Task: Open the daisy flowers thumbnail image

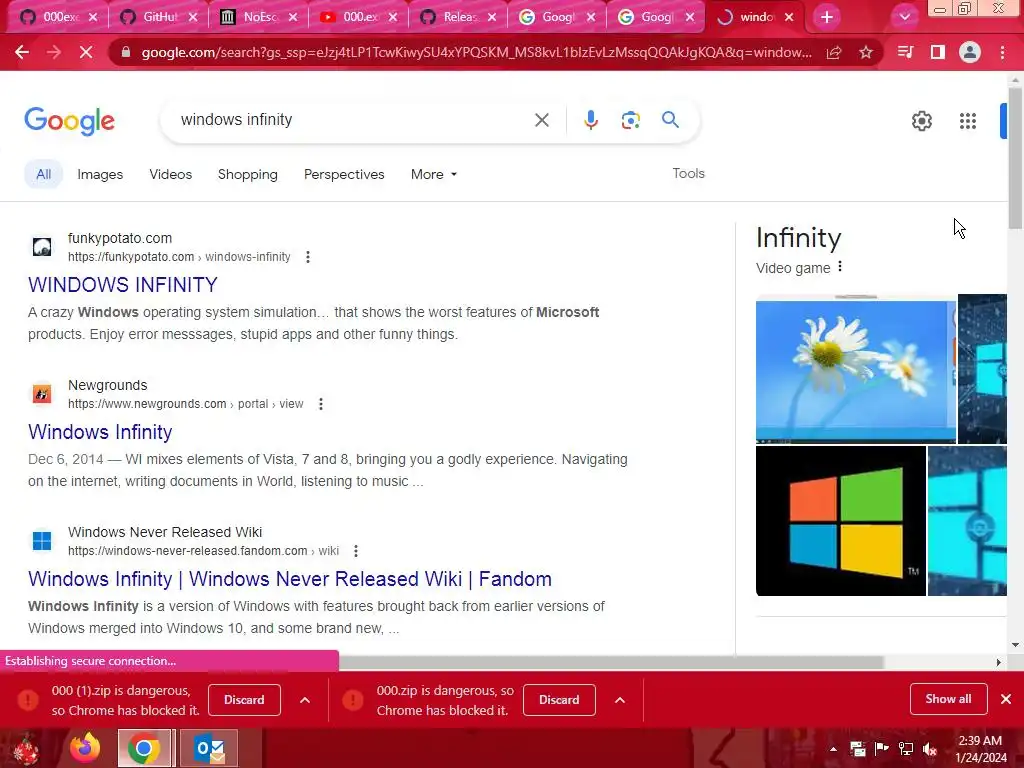Action: (856, 370)
